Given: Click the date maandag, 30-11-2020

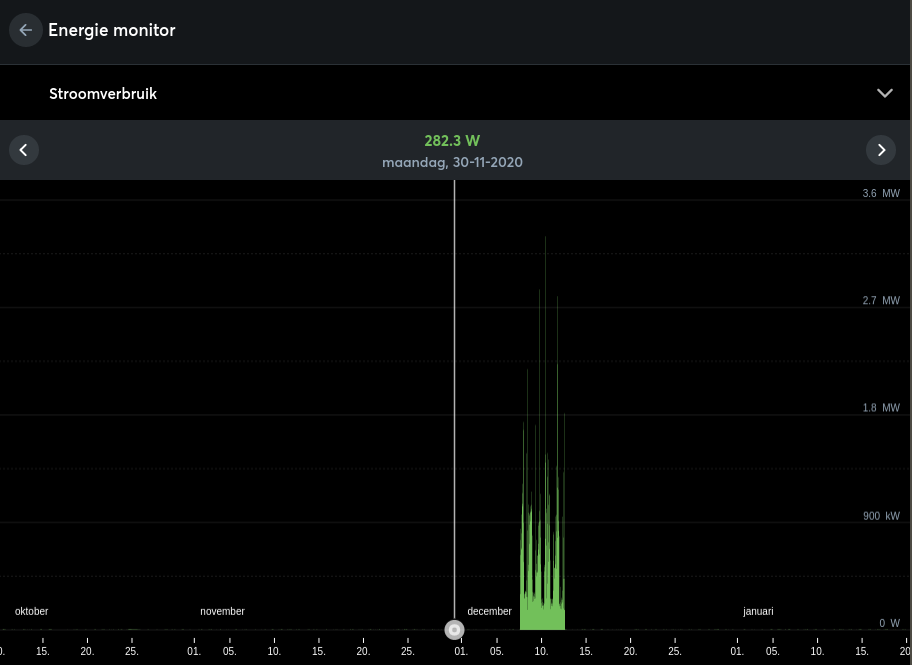Looking at the screenshot, I should (452, 162).
